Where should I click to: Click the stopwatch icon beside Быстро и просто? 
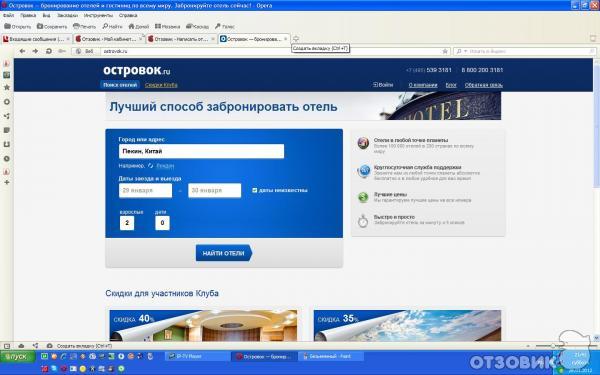[x=363, y=221]
